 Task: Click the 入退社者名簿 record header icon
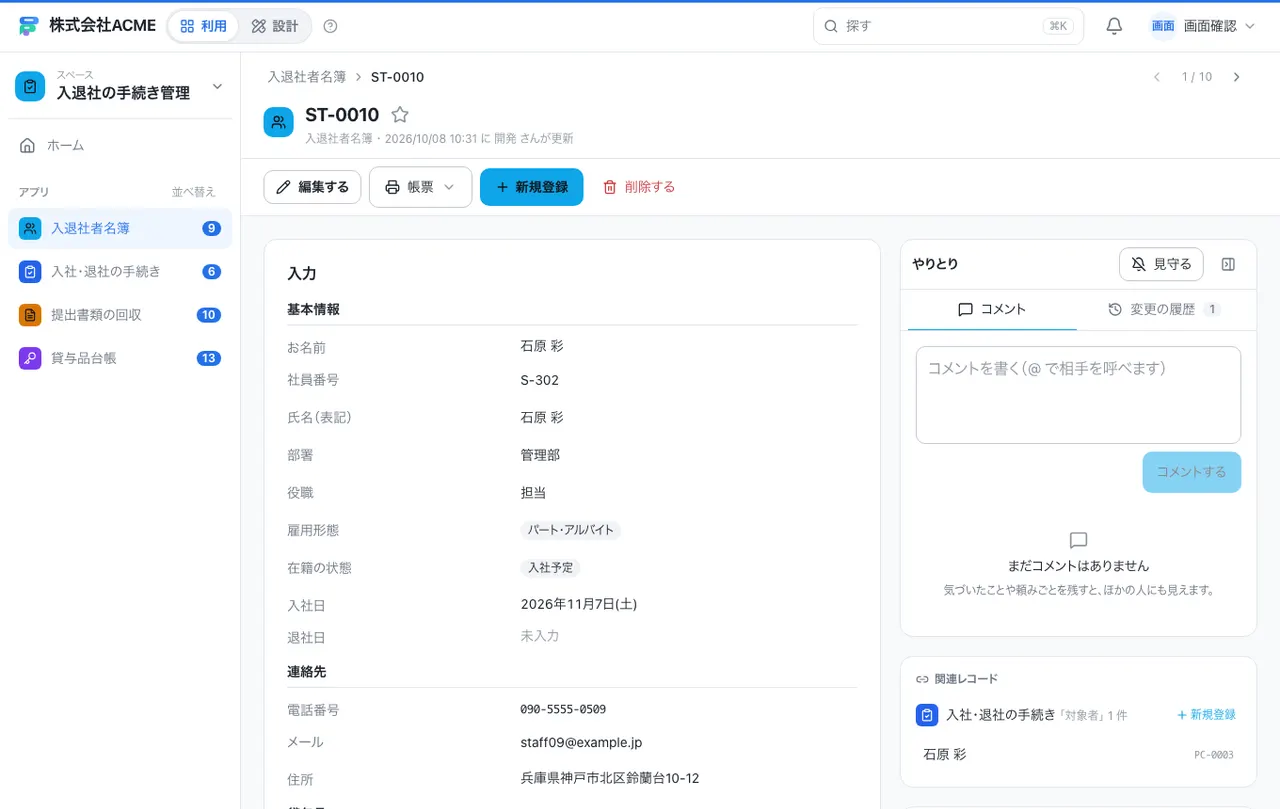[279, 122]
